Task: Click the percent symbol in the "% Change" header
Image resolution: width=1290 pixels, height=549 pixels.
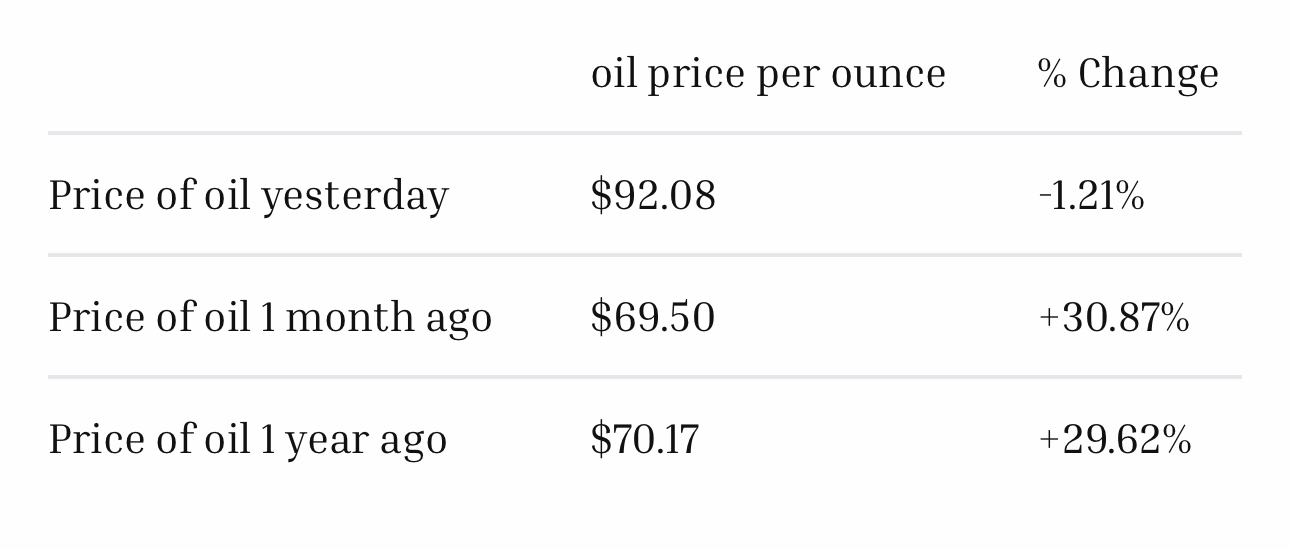Action: click(x=1052, y=73)
